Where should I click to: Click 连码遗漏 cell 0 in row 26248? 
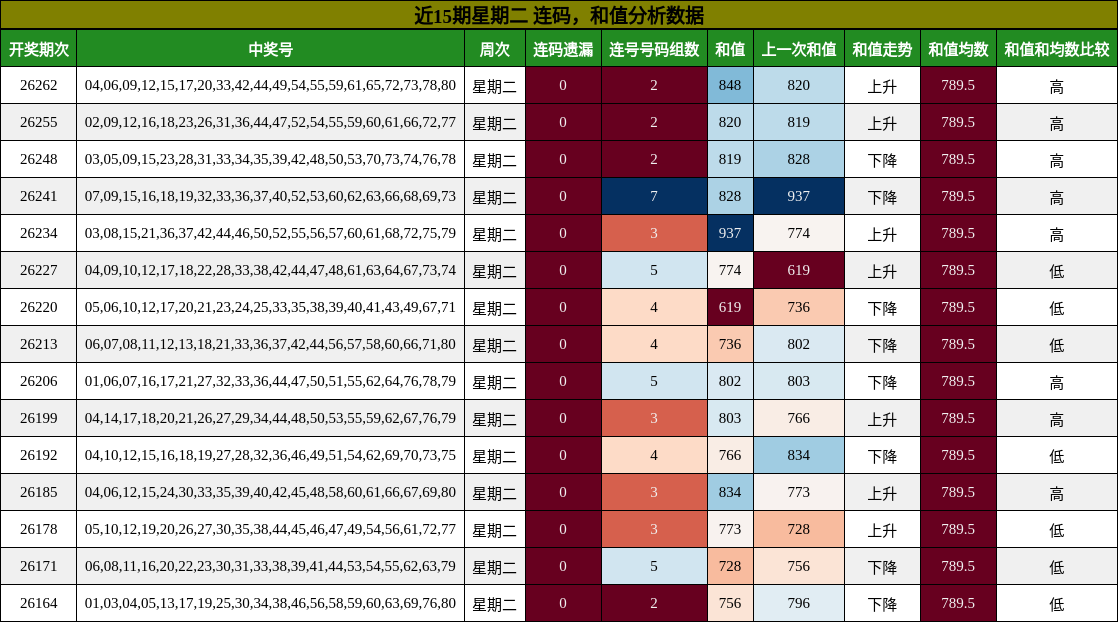point(563,160)
